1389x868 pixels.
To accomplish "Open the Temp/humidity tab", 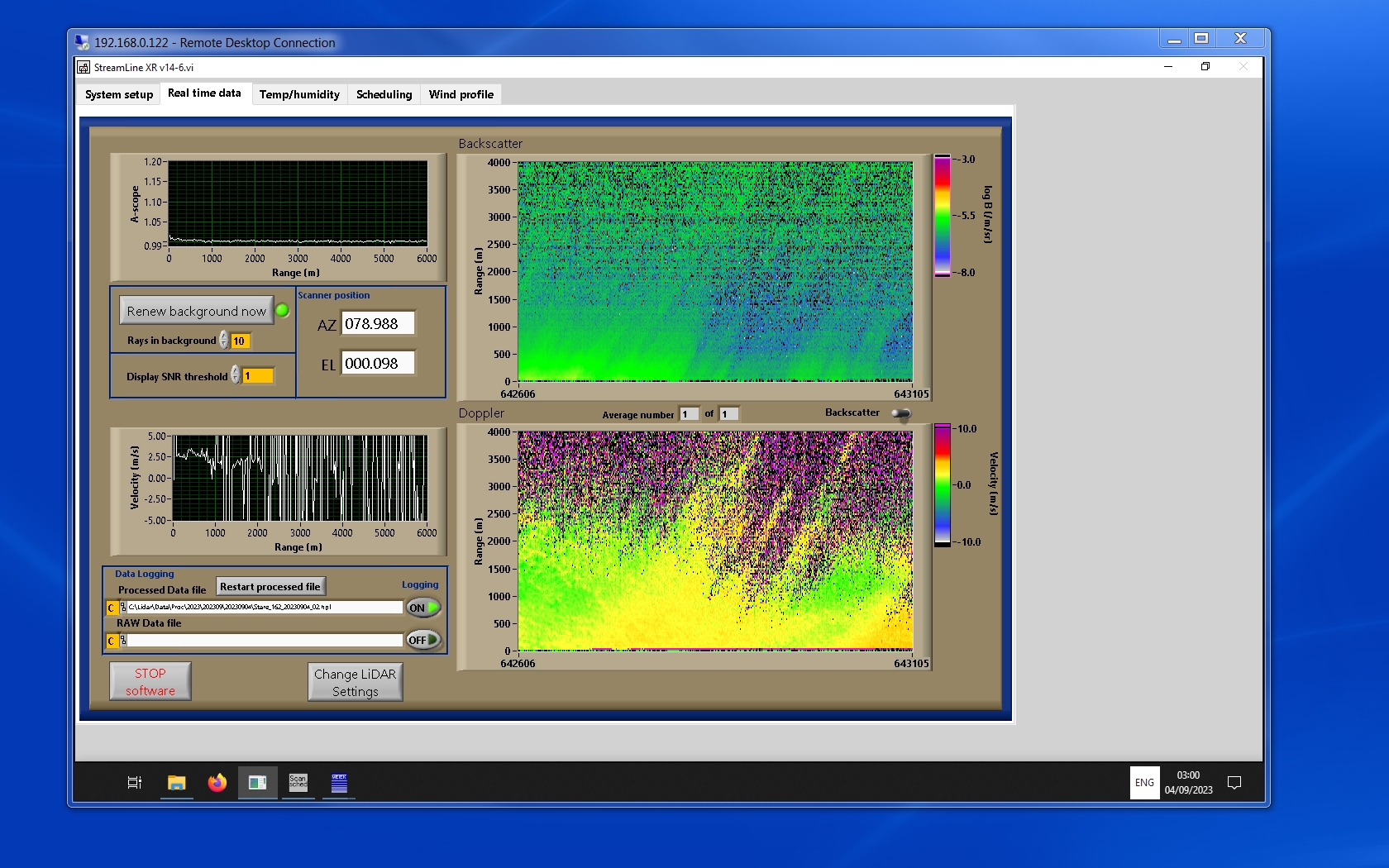I will coord(299,94).
